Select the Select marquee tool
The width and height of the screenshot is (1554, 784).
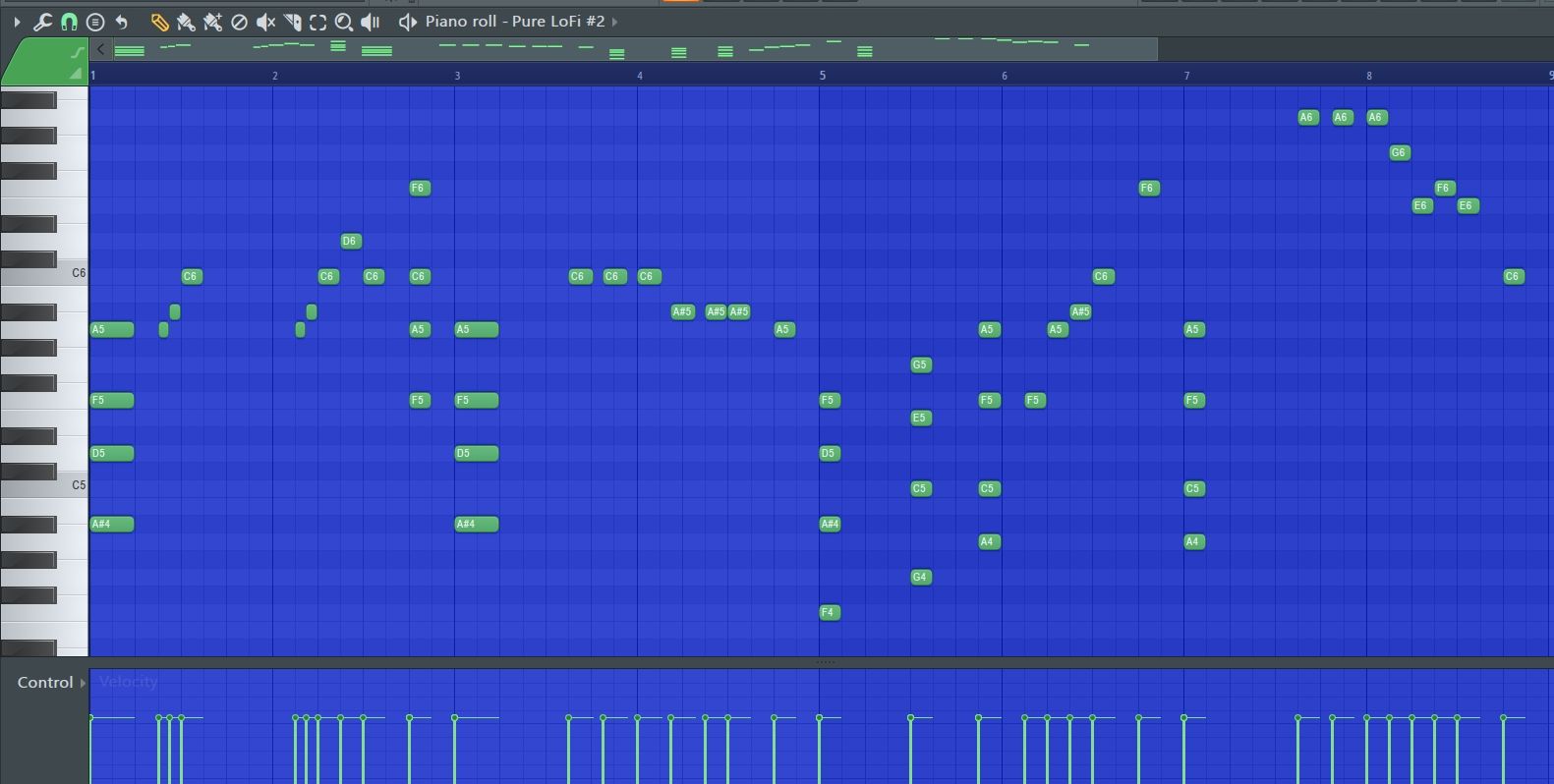(317, 22)
